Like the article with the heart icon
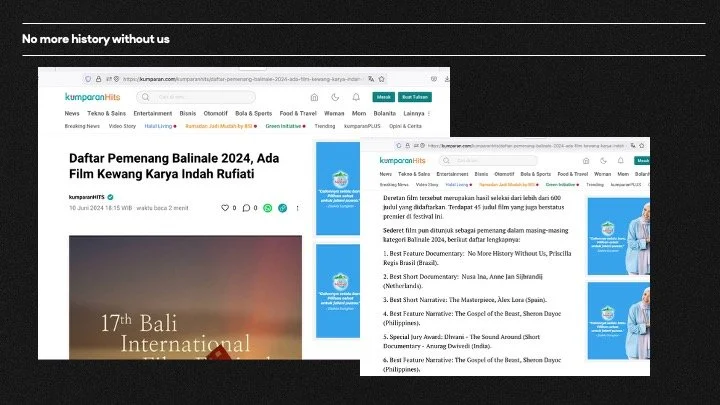 point(225,208)
